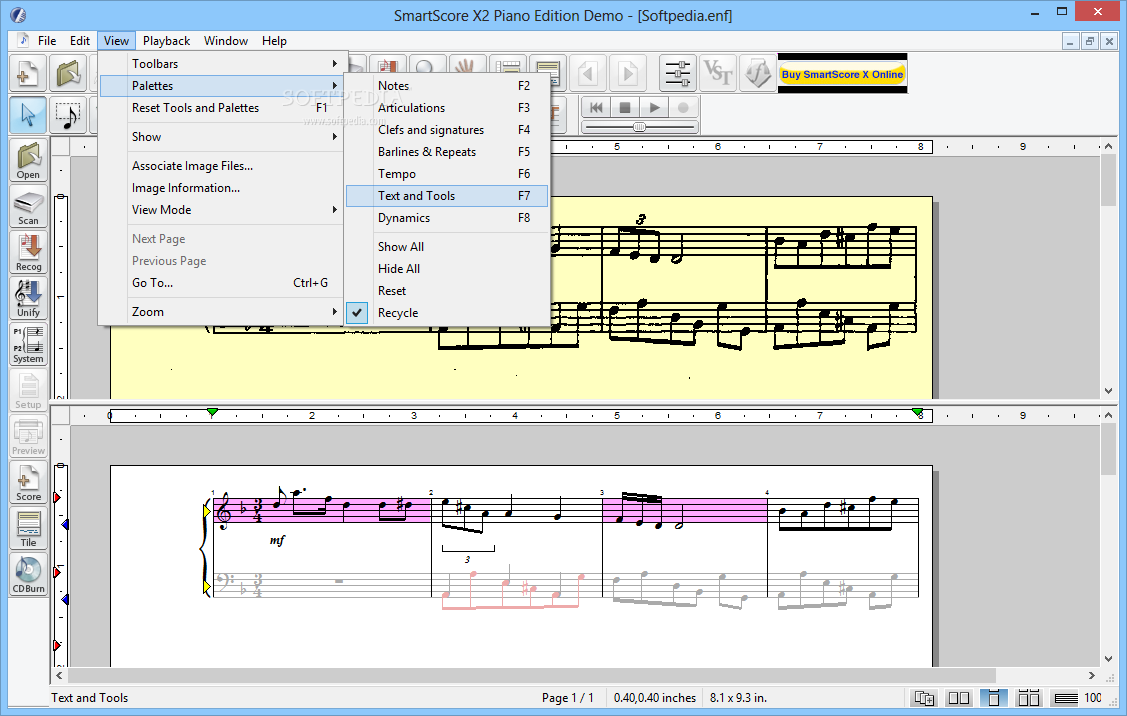Choose Notes palette from submenu
The height and width of the screenshot is (716, 1127).
(446, 86)
